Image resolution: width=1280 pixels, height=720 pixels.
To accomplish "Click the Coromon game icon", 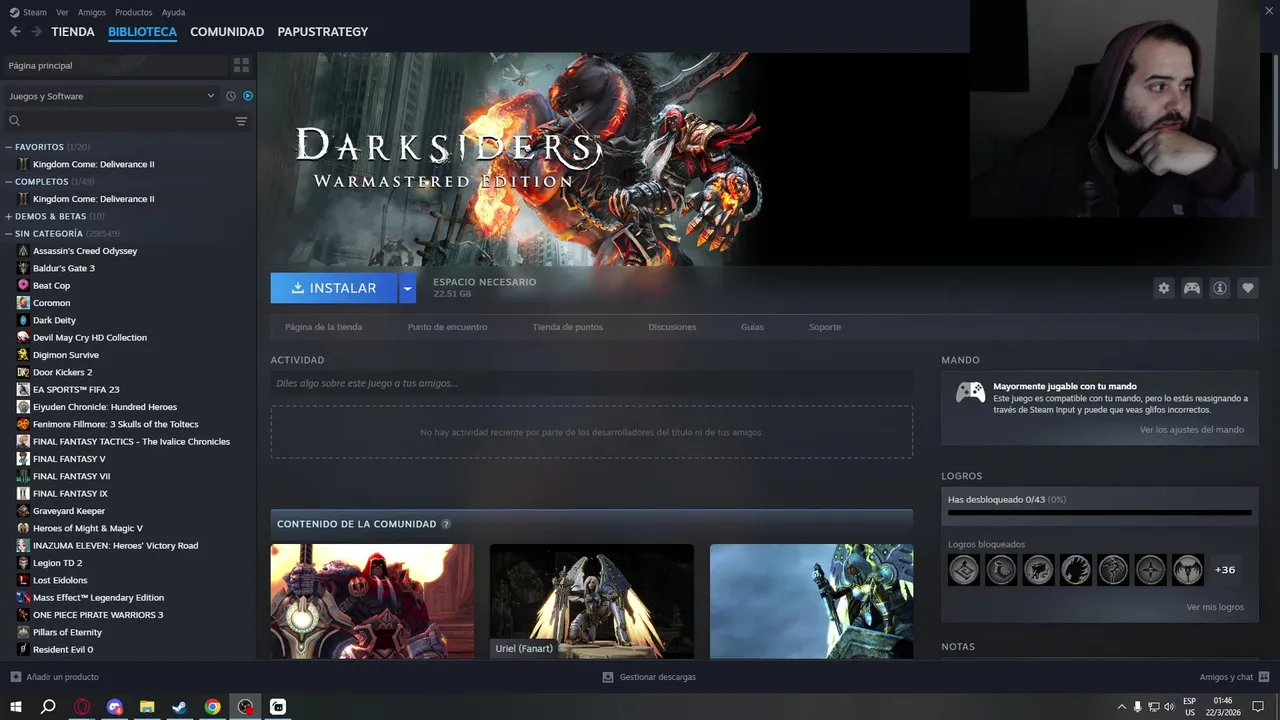I will [x=23, y=303].
